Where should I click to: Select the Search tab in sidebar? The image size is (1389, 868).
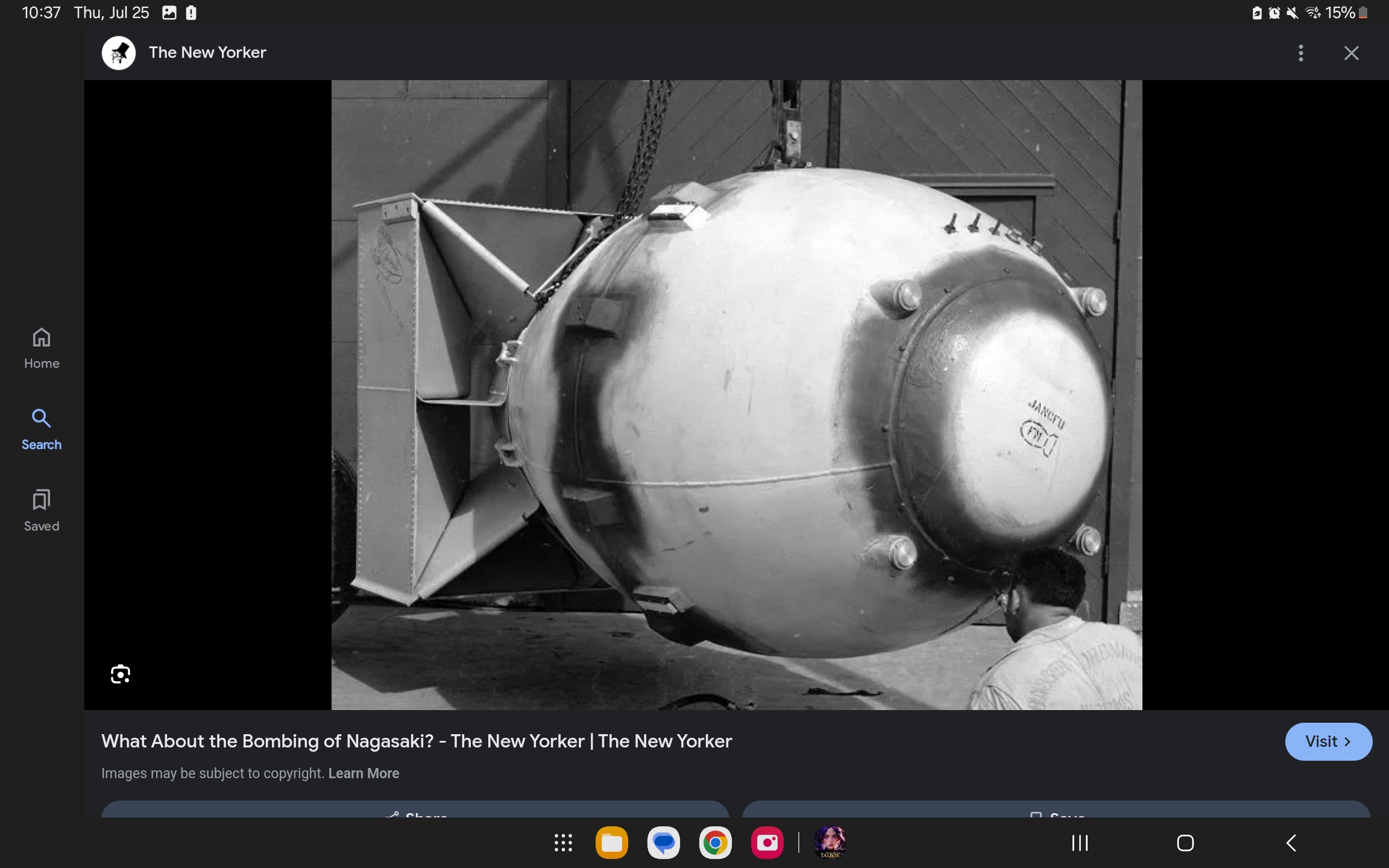[x=42, y=429]
